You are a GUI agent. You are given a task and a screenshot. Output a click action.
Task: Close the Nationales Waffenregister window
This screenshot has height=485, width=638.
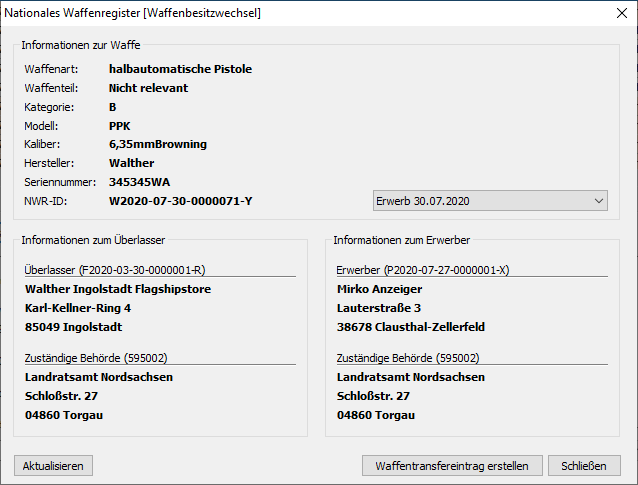coord(614,14)
